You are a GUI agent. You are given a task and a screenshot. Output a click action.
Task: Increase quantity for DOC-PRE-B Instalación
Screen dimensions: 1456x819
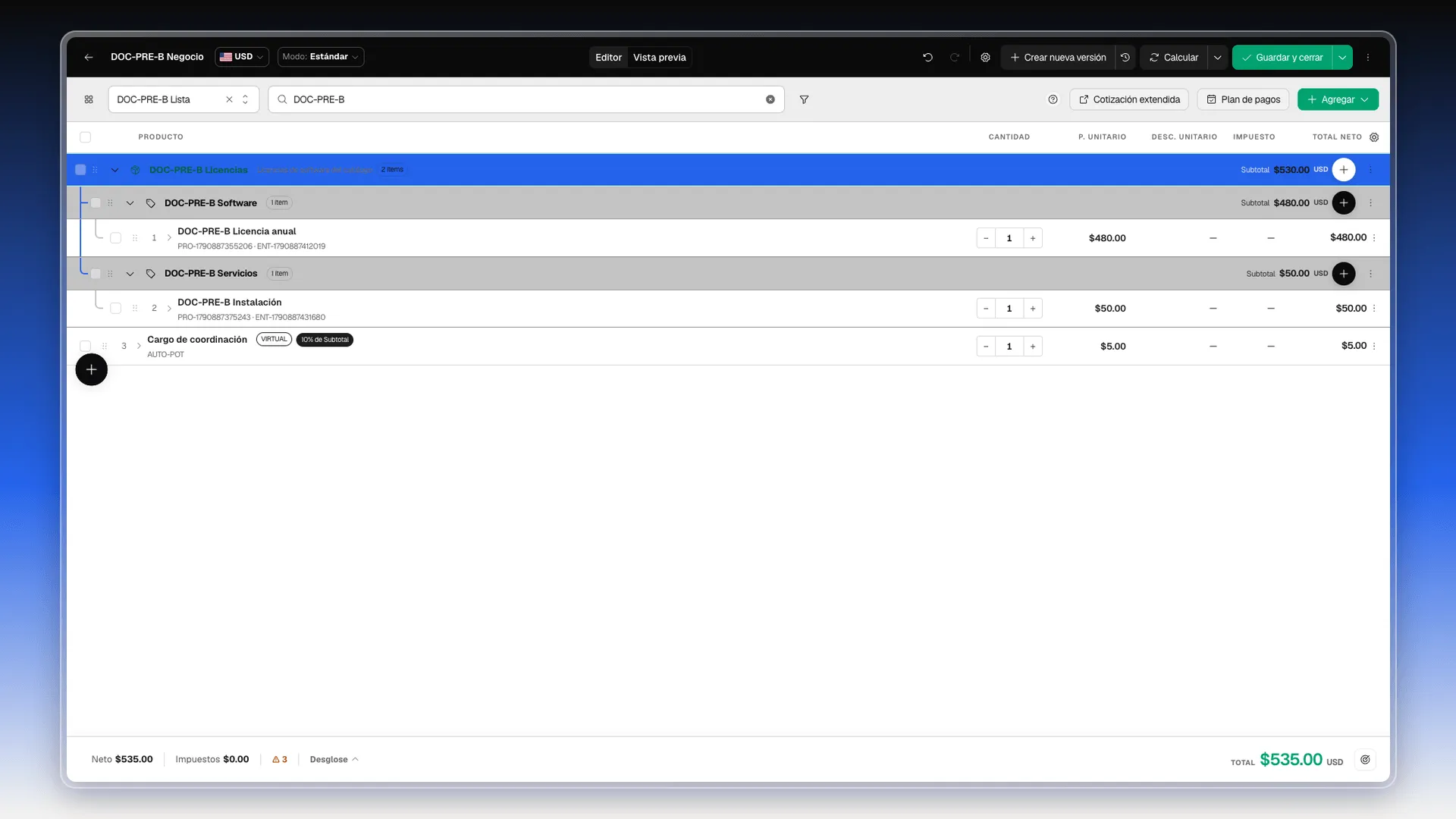pos(1033,309)
